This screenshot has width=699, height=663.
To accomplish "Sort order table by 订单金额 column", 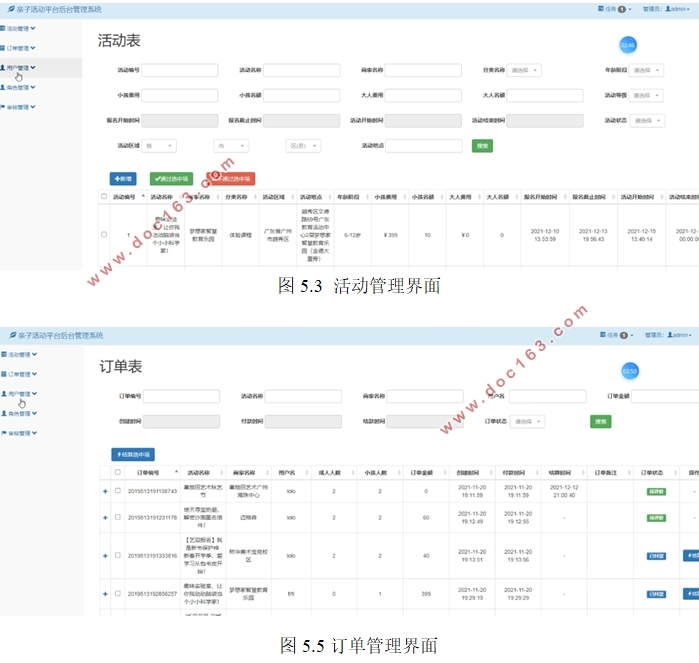I will tap(426, 473).
